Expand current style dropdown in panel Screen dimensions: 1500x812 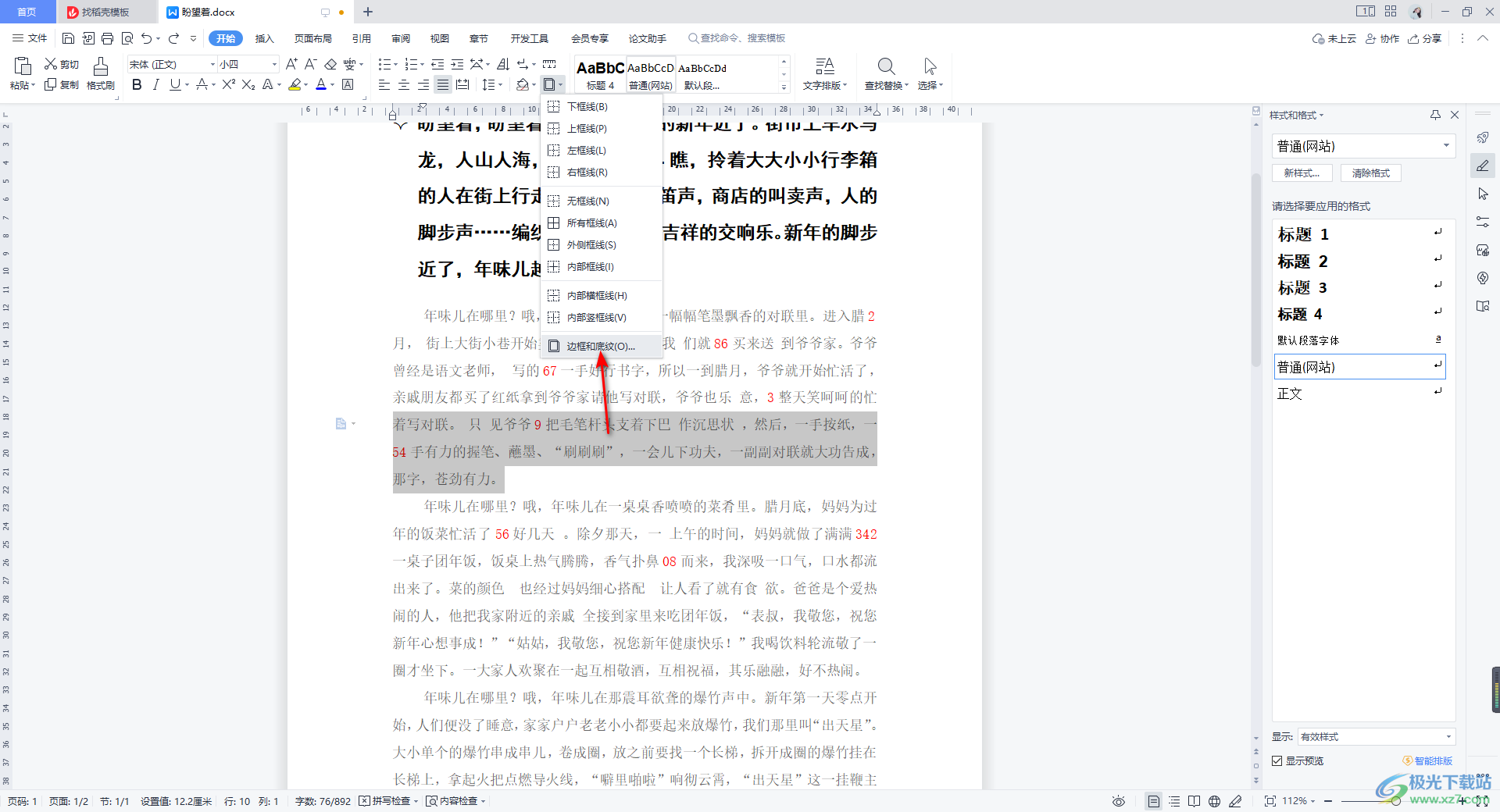point(1446,146)
